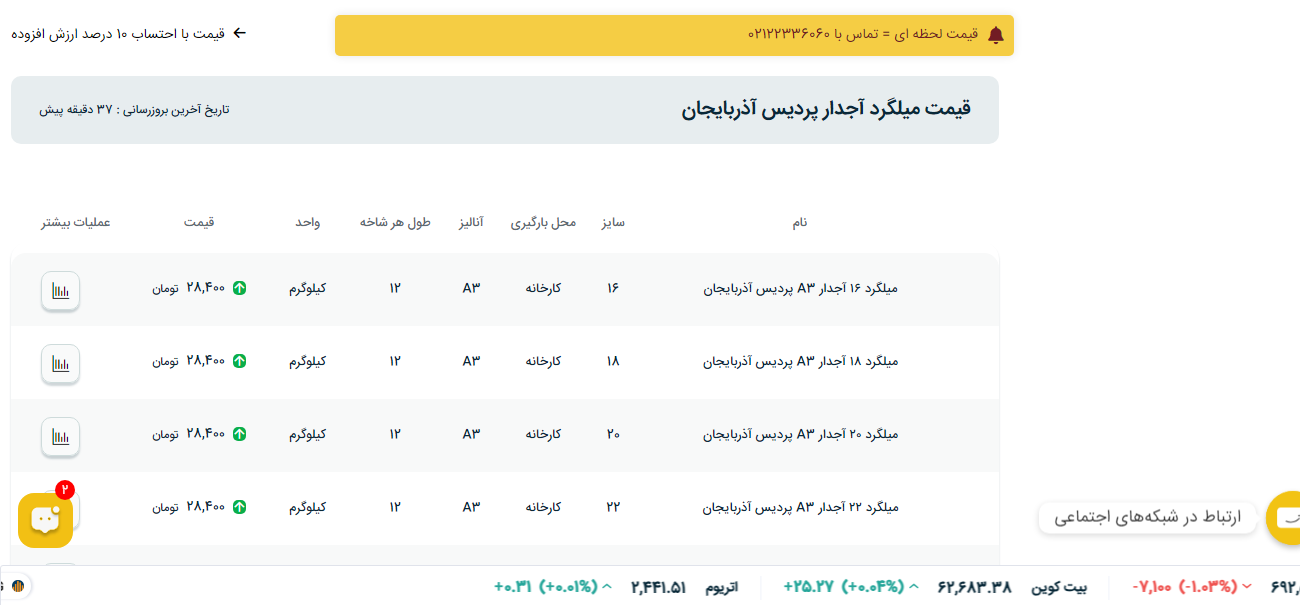Click the small logo icon in ticker bar
1300x605 pixels.
click(x=16, y=585)
